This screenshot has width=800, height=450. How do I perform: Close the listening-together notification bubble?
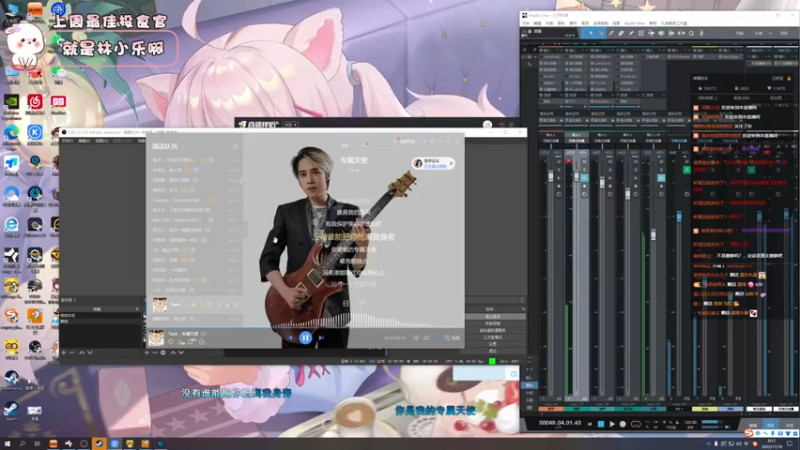451,163
